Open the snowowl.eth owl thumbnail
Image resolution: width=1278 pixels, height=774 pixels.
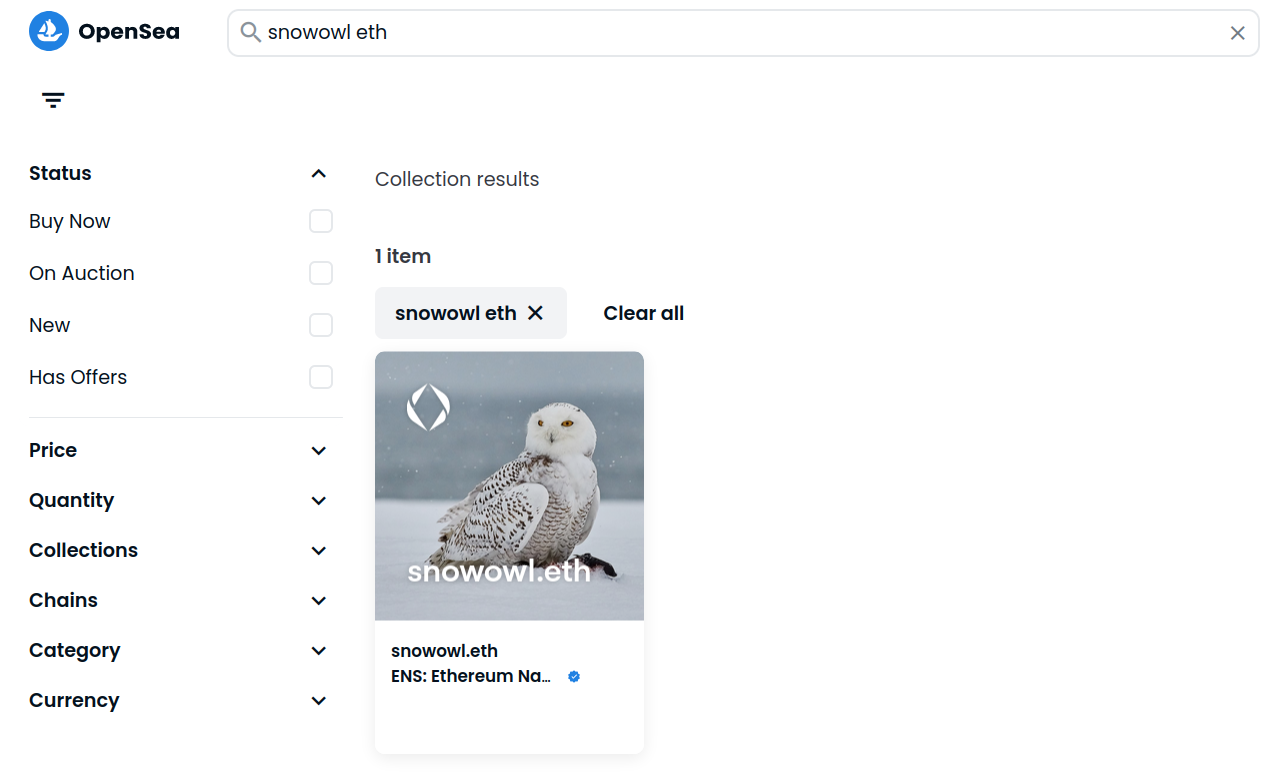click(x=509, y=486)
